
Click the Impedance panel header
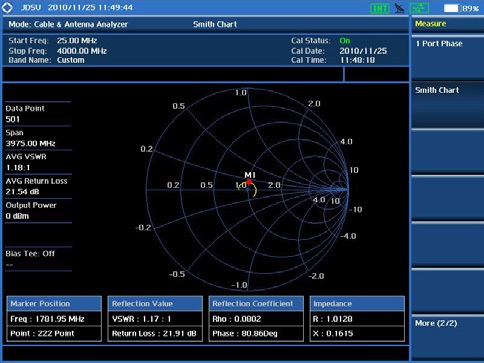357,304
